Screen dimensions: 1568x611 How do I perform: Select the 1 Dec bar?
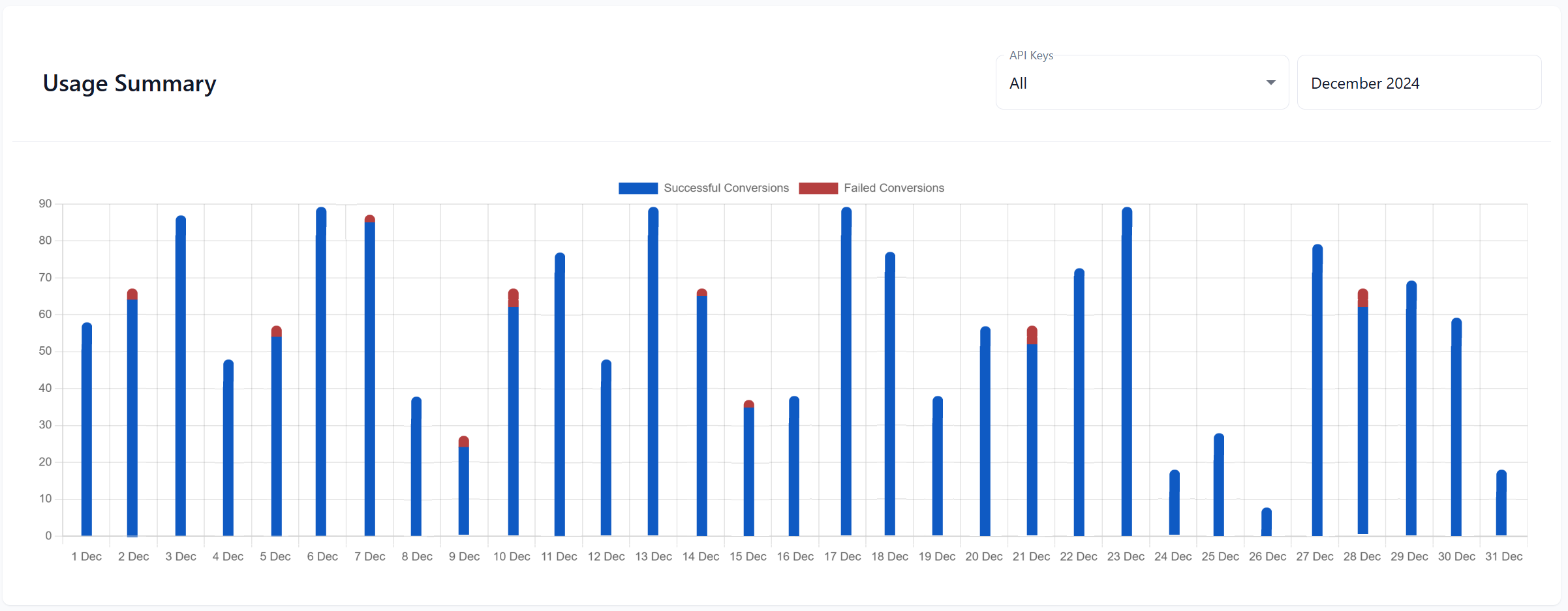click(87, 429)
